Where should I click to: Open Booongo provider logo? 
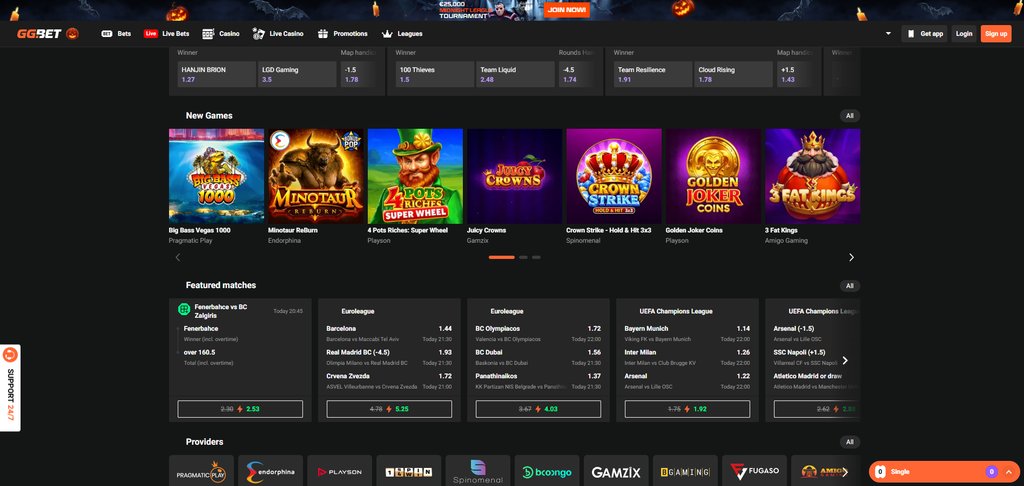[x=547, y=472]
